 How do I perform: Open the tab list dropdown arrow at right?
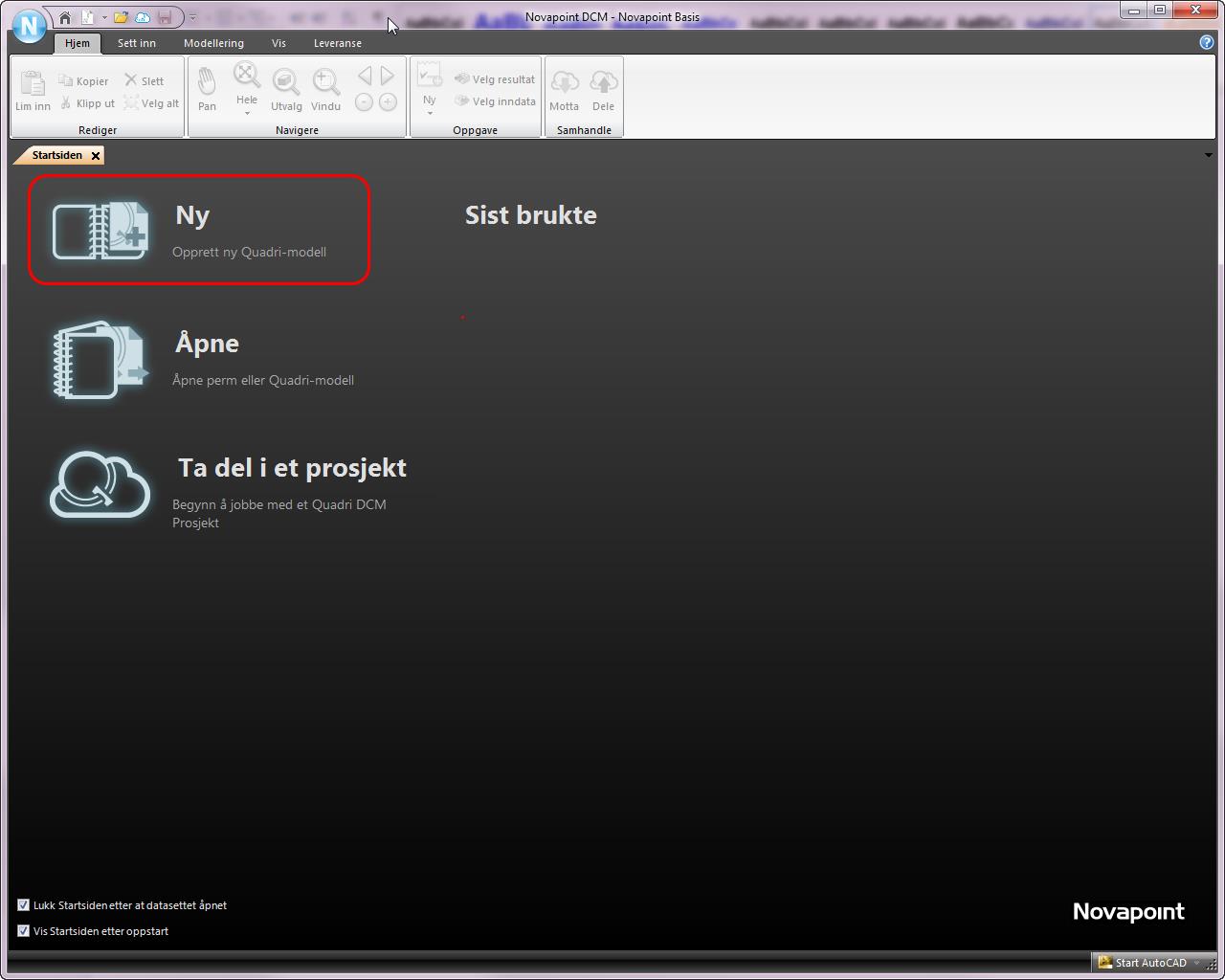(1208, 155)
